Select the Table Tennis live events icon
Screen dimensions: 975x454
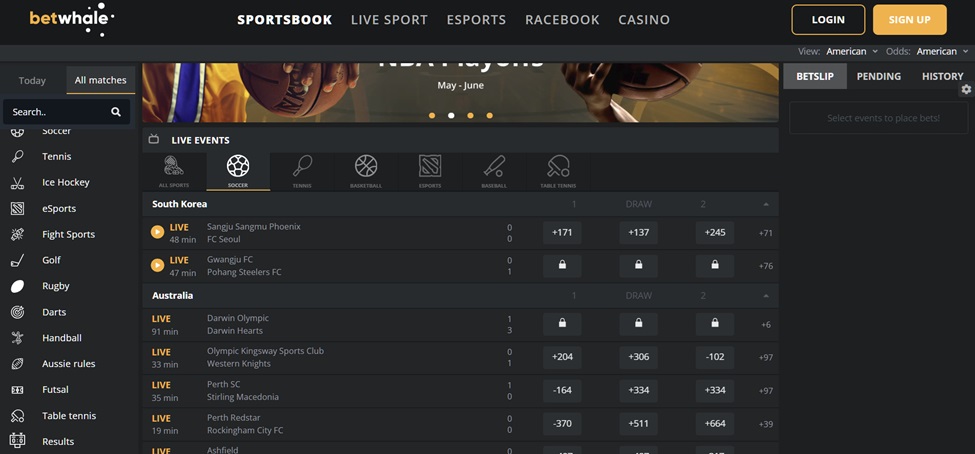pos(558,170)
